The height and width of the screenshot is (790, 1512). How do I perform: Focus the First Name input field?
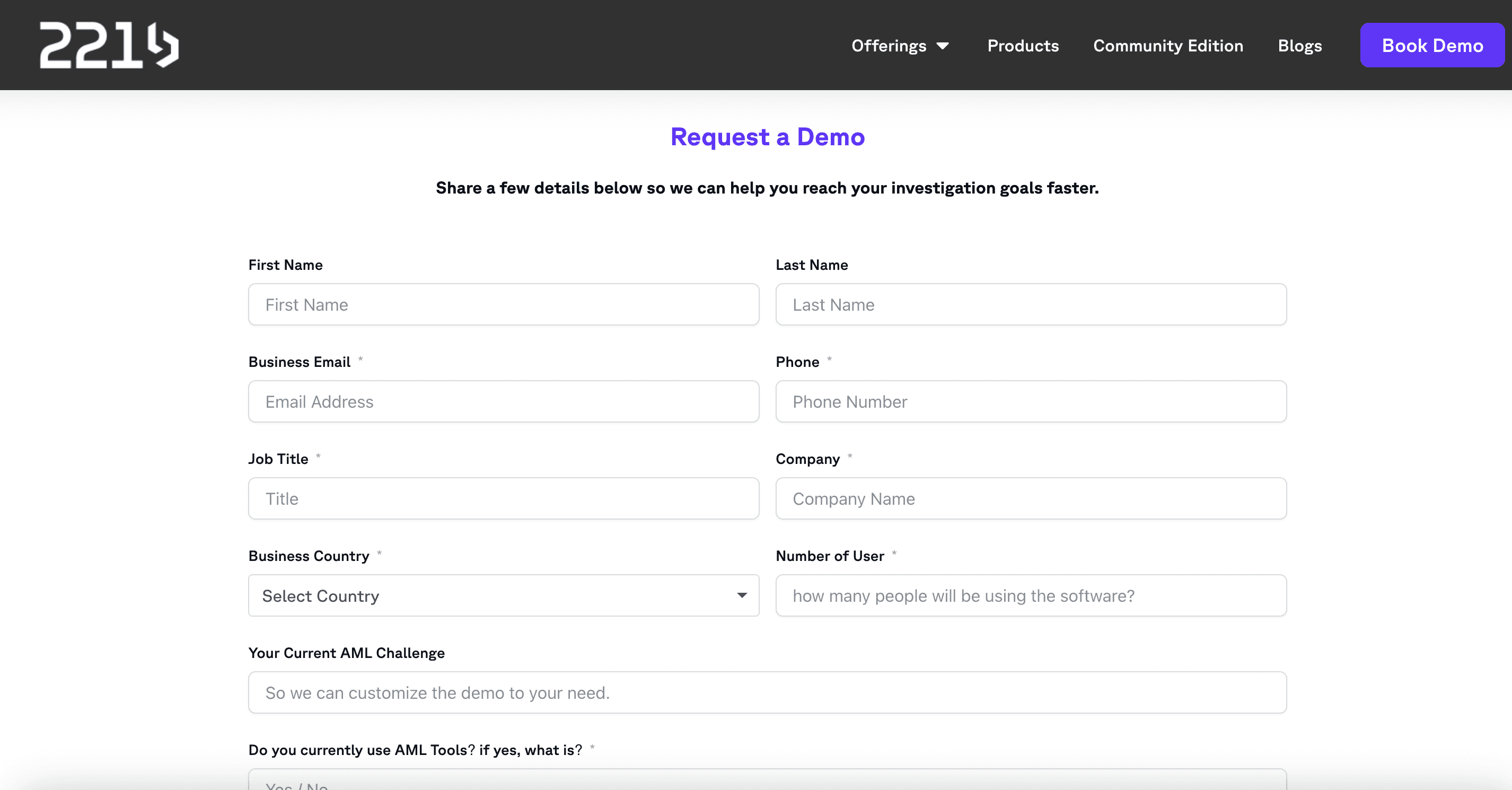(504, 305)
